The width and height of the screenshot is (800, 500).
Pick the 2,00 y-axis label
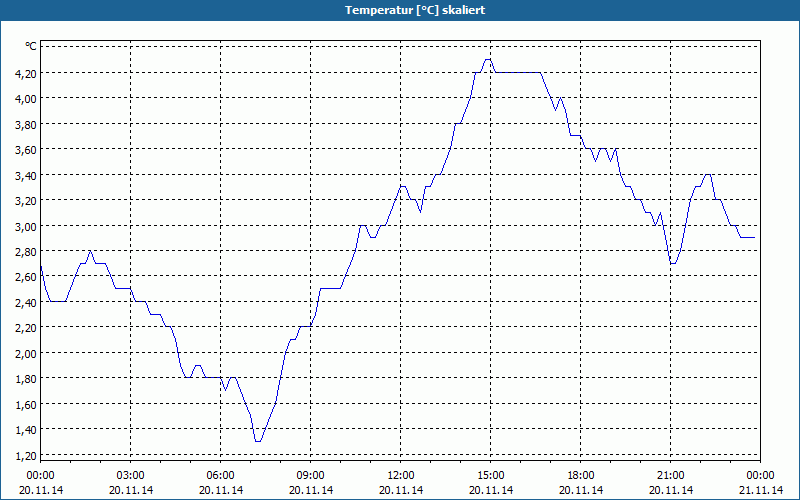[26, 353]
